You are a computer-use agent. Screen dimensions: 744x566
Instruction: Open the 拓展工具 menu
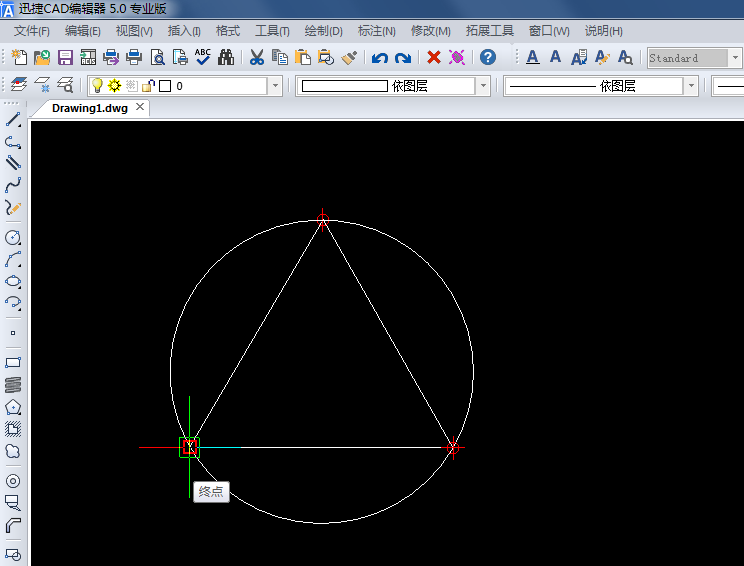click(489, 31)
